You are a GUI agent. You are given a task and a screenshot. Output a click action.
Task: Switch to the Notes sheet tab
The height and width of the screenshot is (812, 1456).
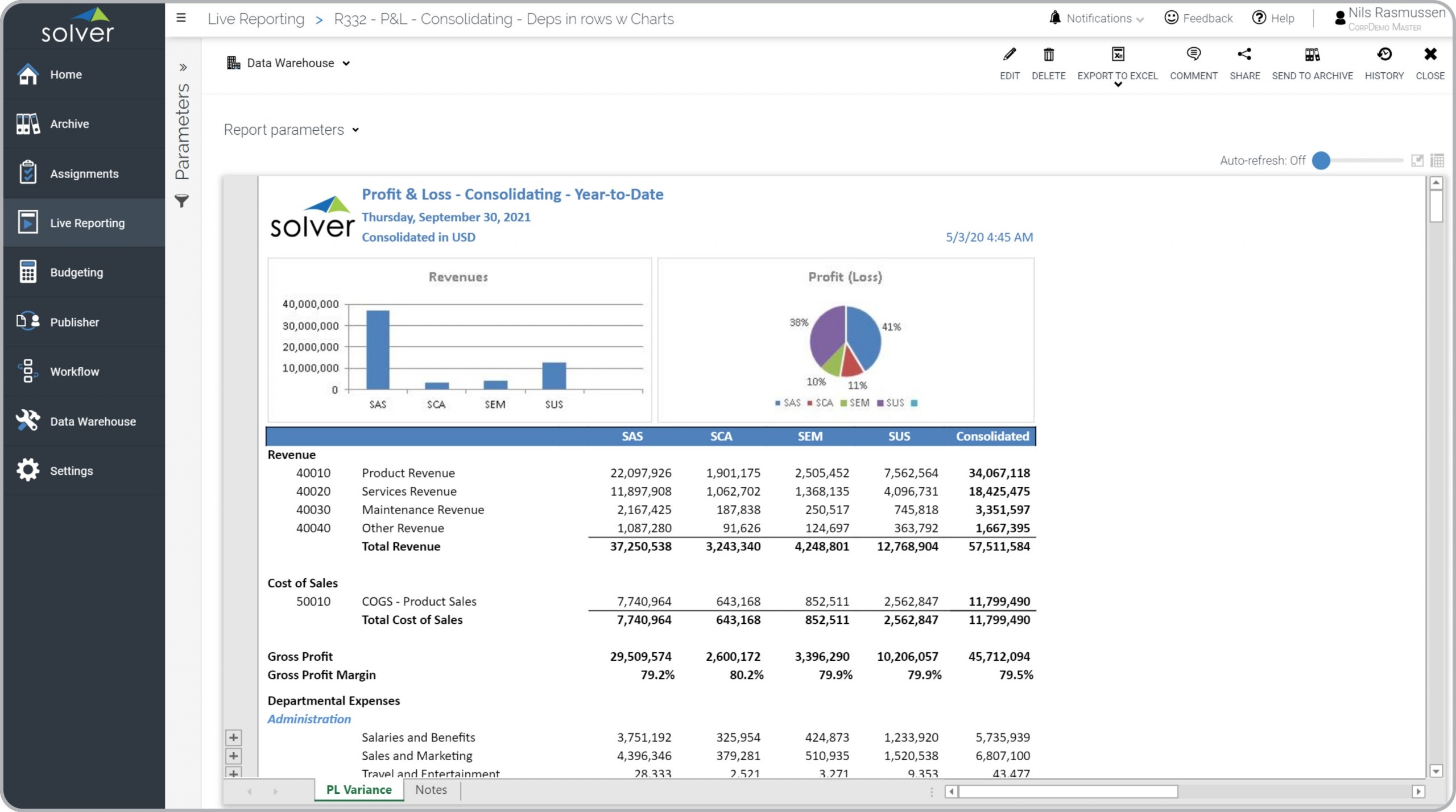tap(431, 790)
